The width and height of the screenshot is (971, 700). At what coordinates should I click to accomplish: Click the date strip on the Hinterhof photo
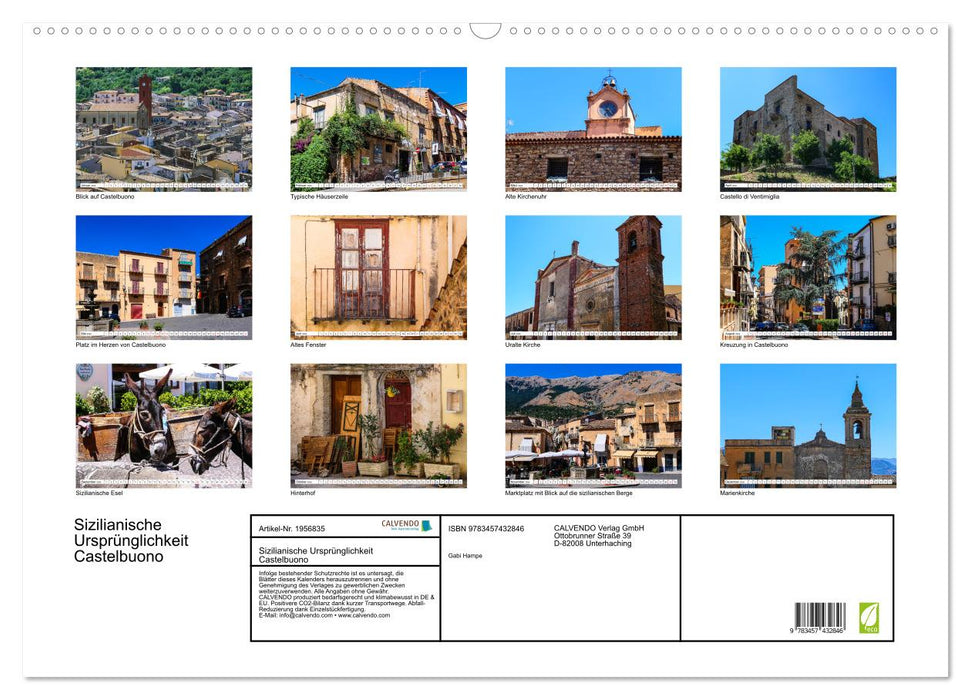tap(378, 480)
